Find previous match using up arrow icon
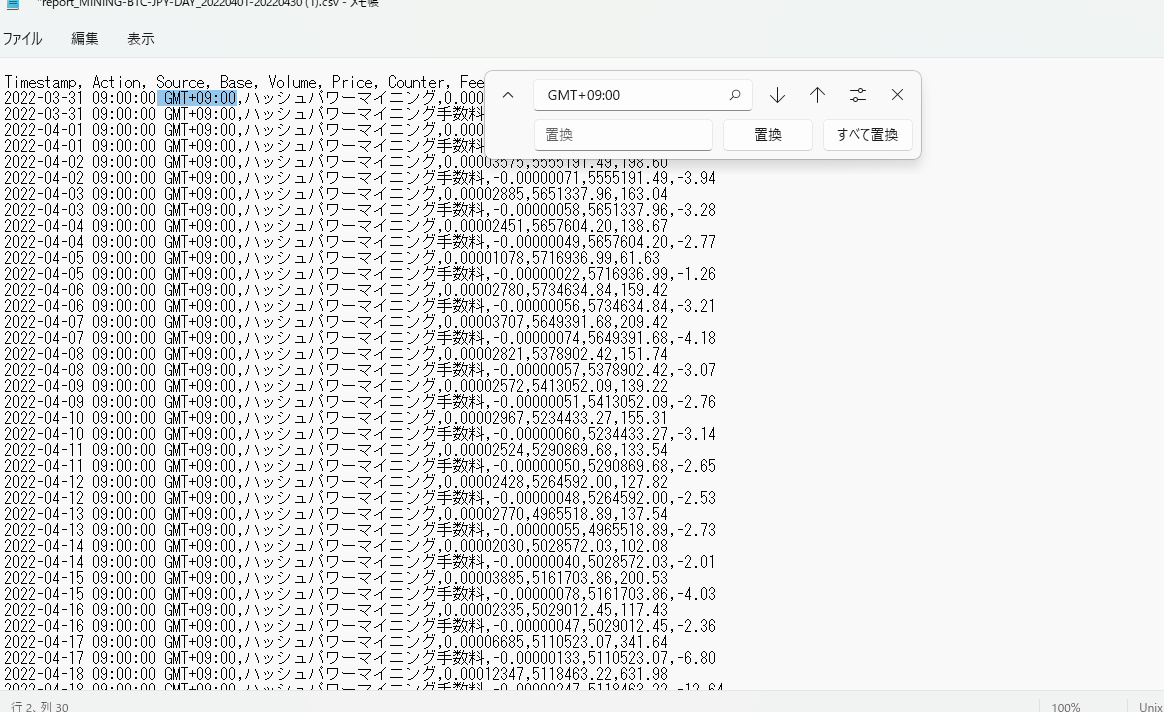The width and height of the screenshot is (1164, 712). 817,94
